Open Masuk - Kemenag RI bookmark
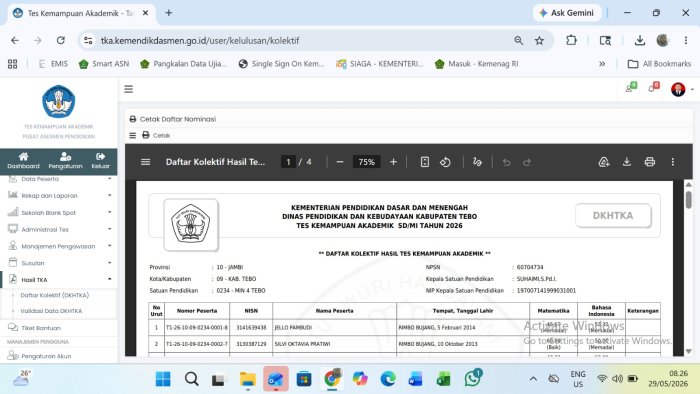The width and height of the screenshot is (700, 394). [x=476, y=64]
